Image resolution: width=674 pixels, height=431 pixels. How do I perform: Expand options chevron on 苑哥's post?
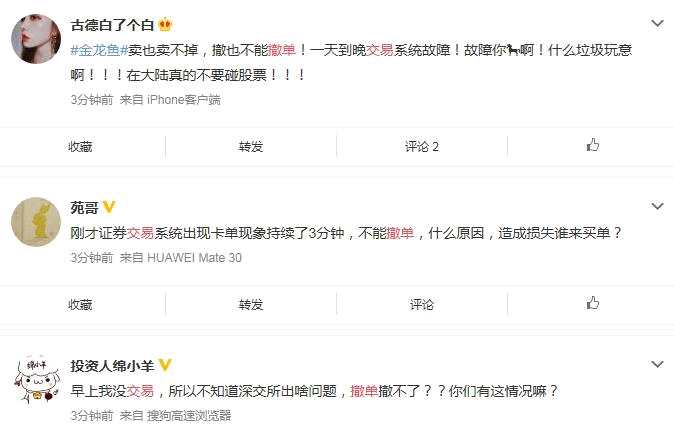click(657, 206)
